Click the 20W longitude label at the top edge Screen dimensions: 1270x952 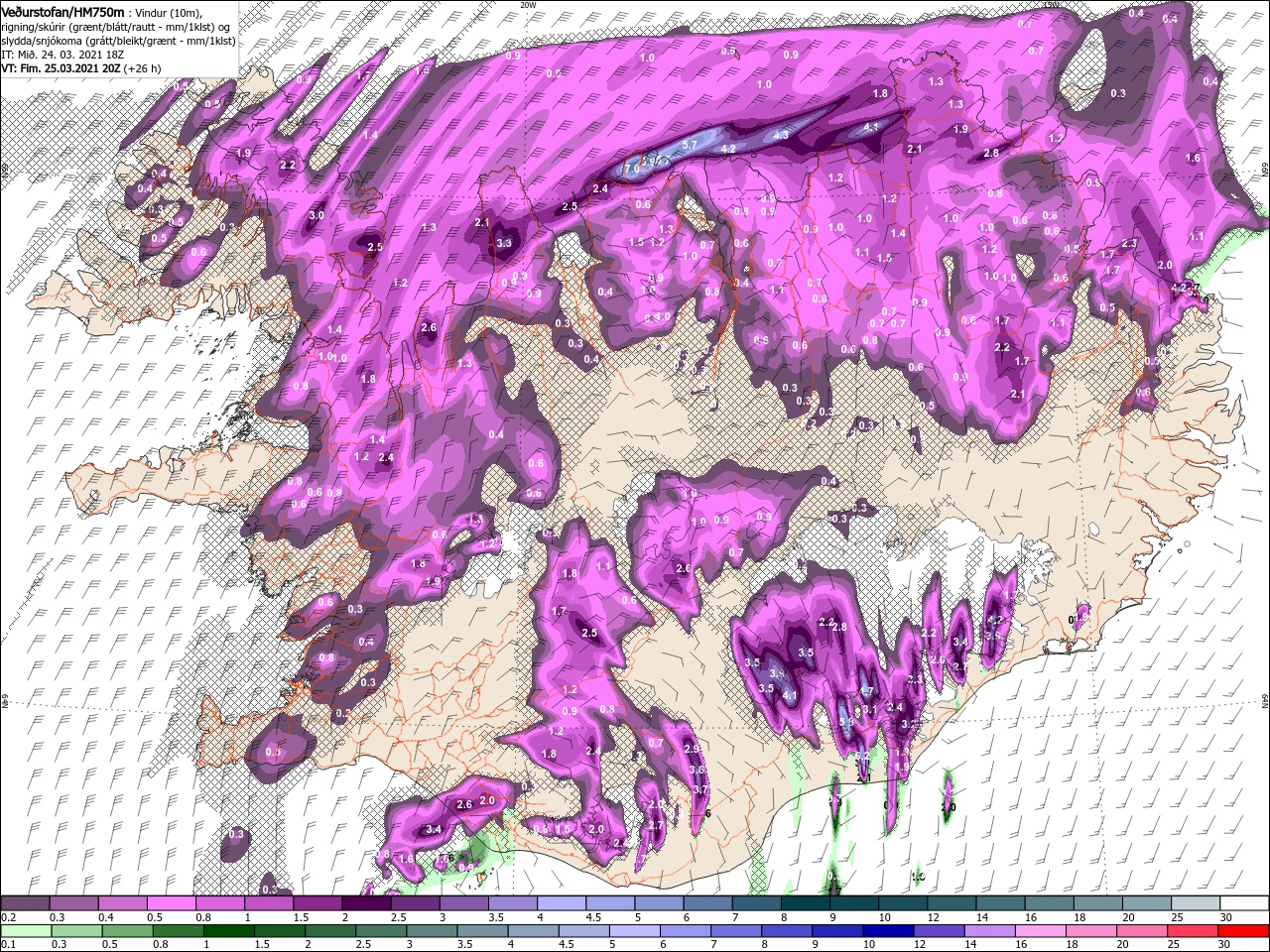point(528,4)
